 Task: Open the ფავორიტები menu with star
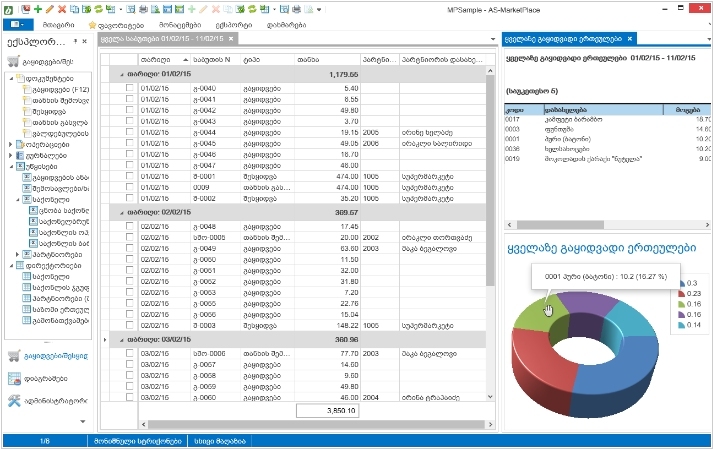pos(111,24)
